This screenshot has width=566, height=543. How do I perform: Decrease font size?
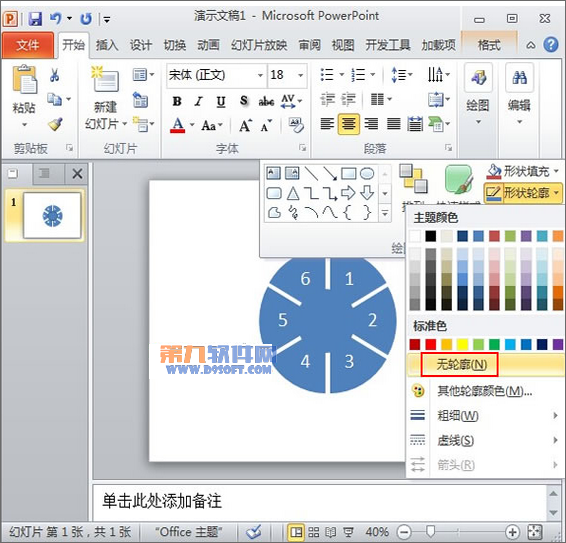[266, 126]
